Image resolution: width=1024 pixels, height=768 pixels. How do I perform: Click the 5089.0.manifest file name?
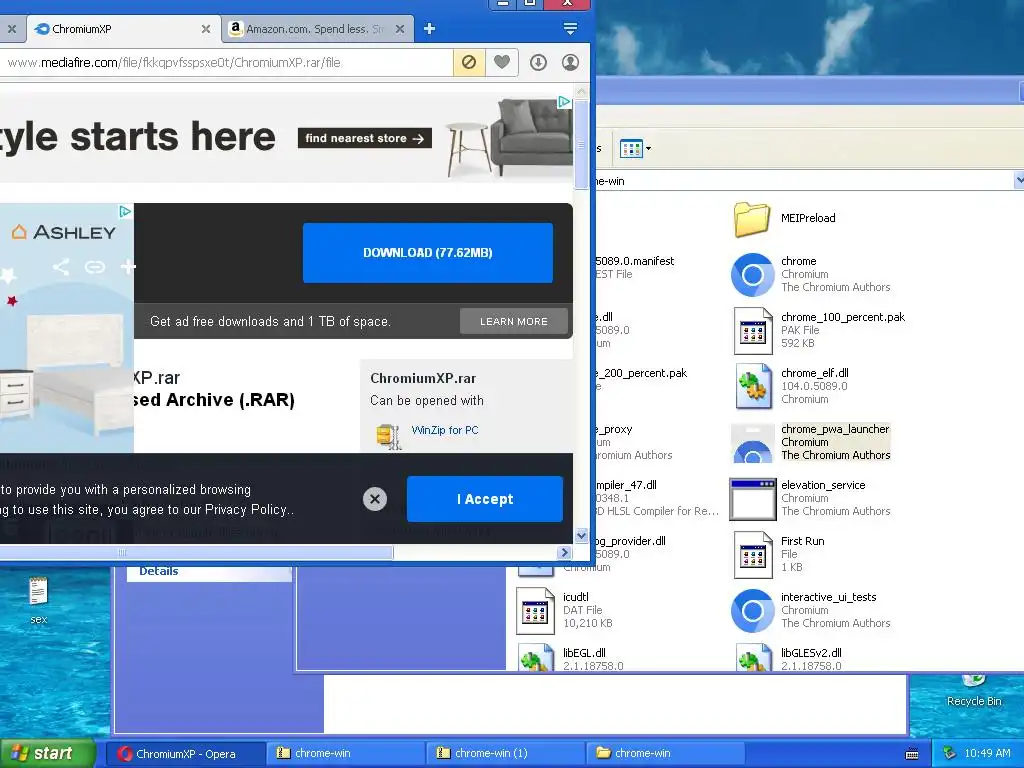(x=634, y=261)
